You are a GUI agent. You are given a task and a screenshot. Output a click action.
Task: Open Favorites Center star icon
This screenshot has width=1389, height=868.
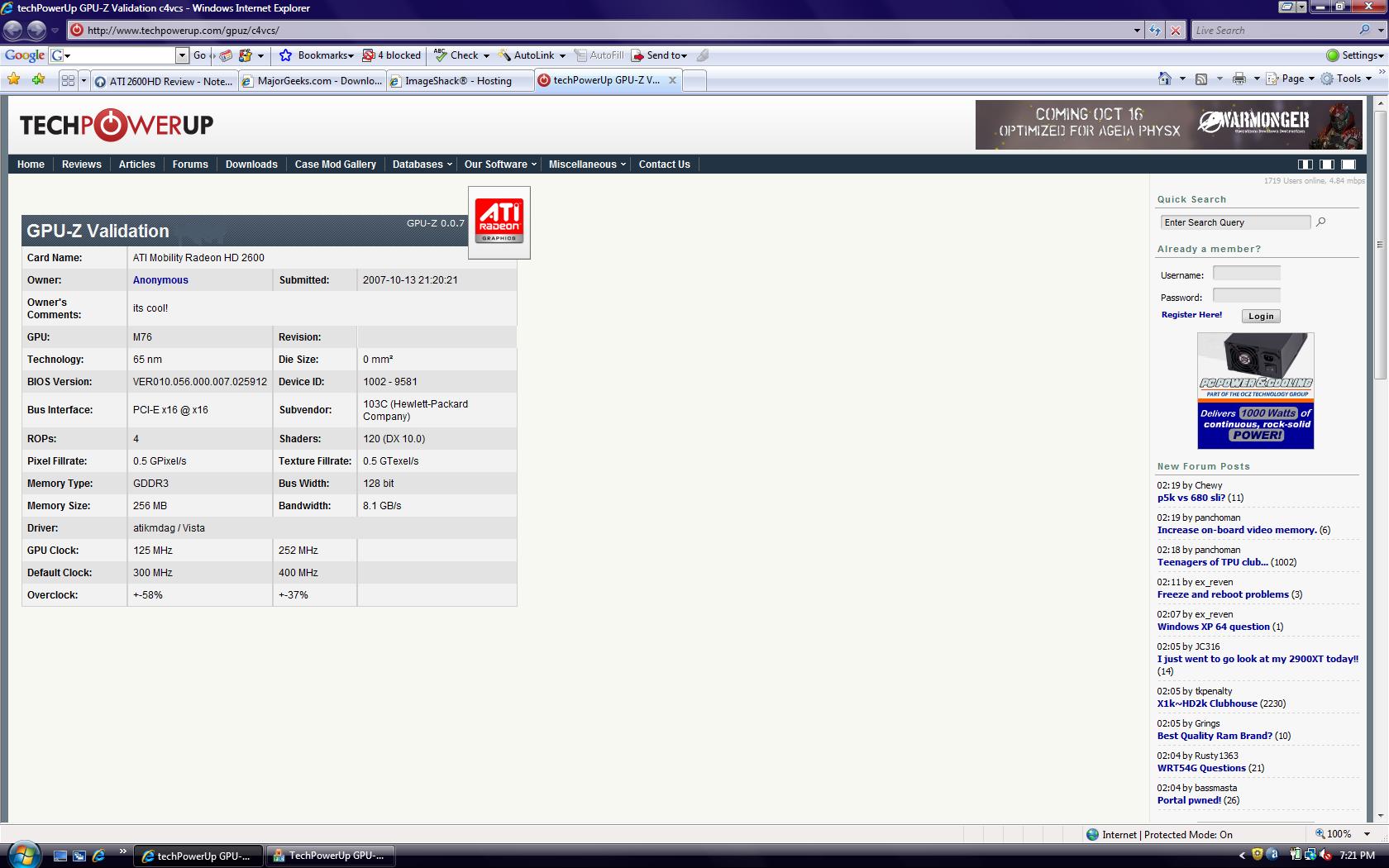coord(14,79)
